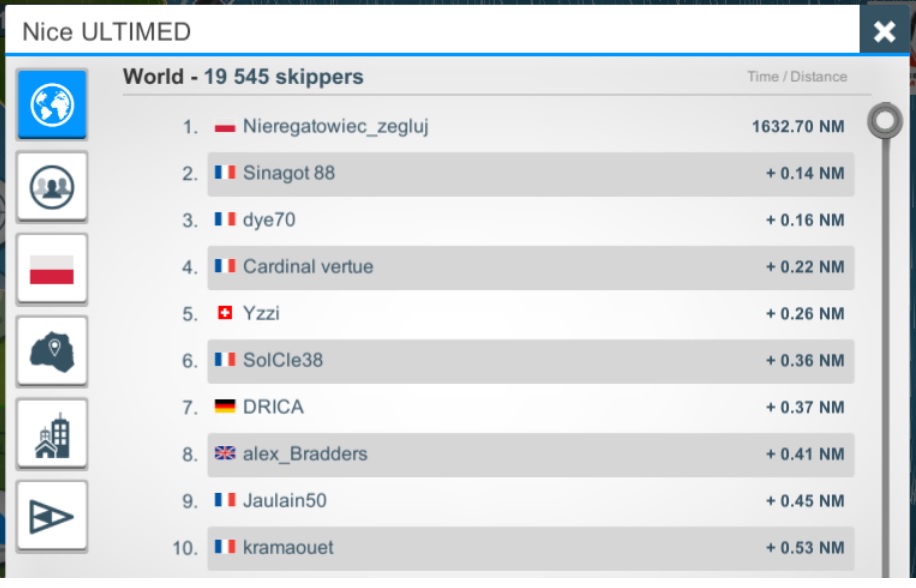Open the friends group ranking icon
Viewport: 916px width, 588px height.
pyautogui.click(x=51, y=187)
